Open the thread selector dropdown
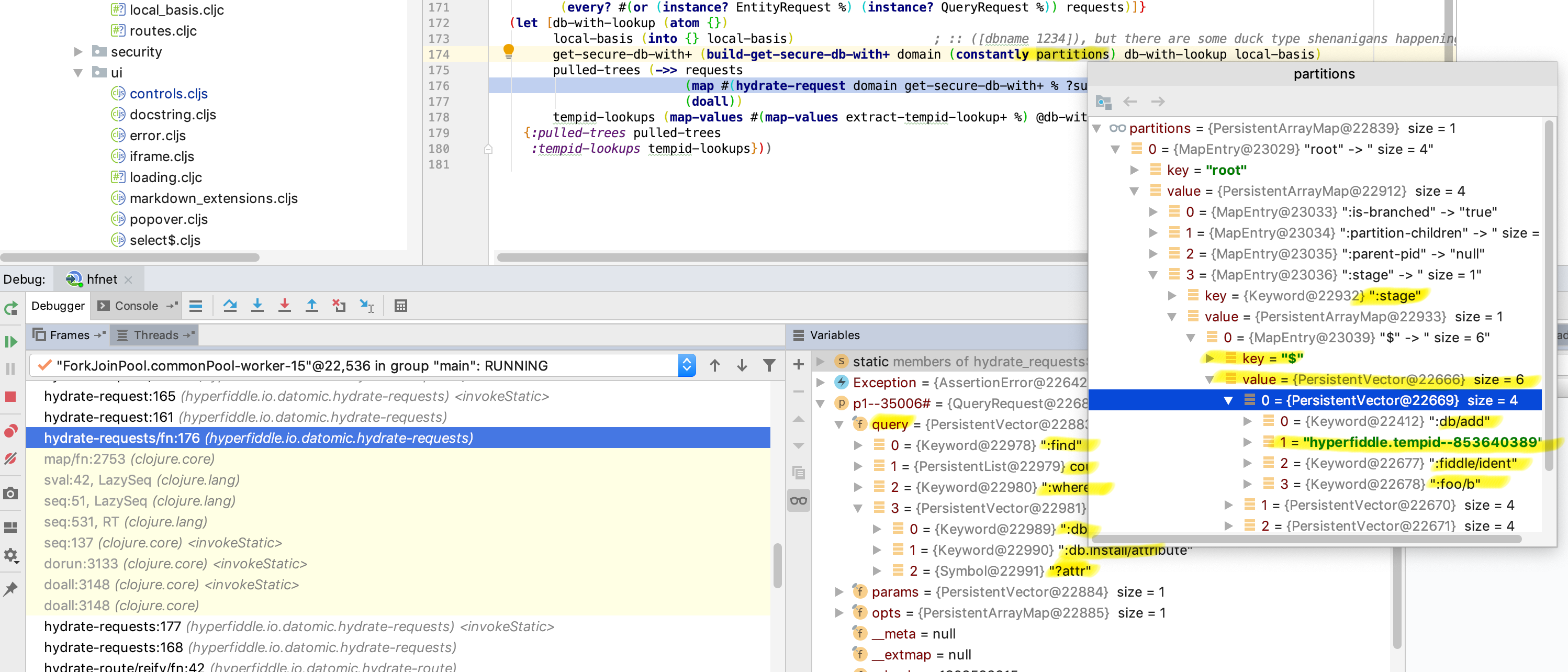 point(687,365)
